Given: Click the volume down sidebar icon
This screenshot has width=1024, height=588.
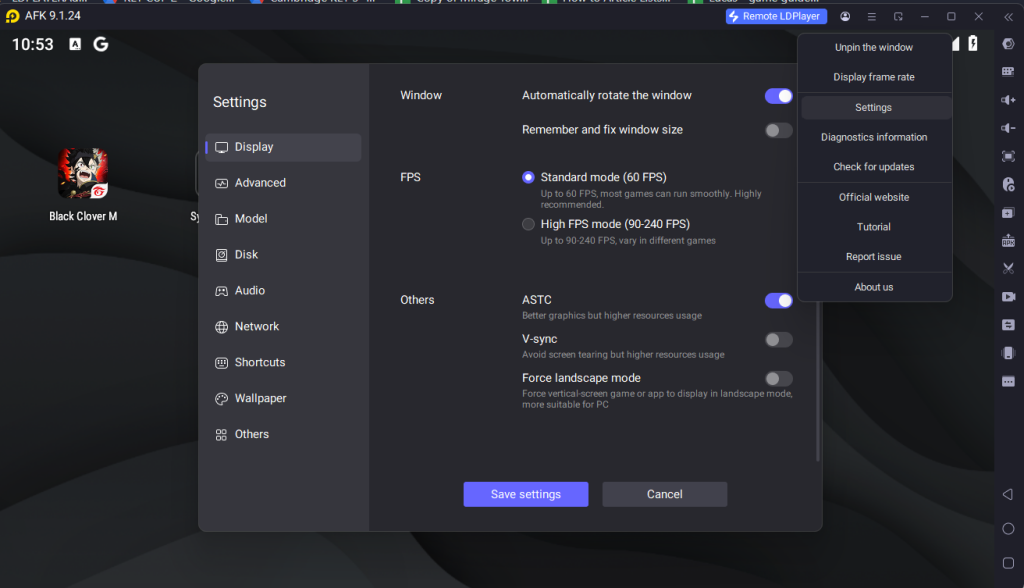Looking at the screenshot, I should [x=1008, y=128].
